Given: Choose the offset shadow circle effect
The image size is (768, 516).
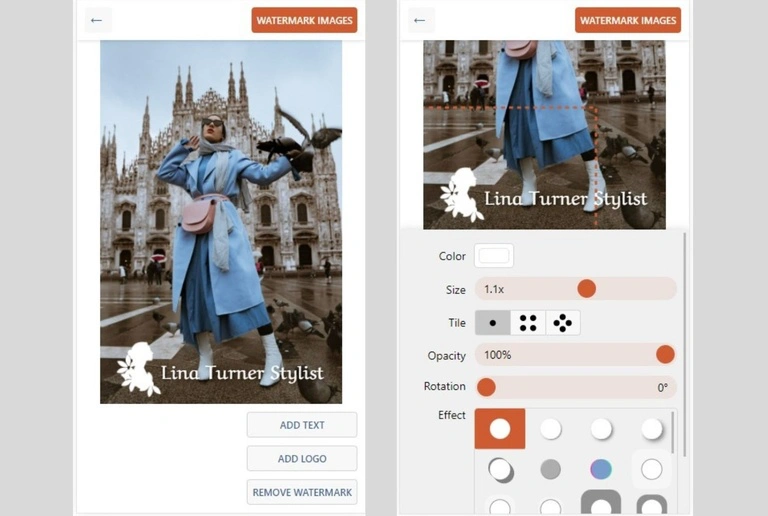Looking at the screenshot, I should coord(501,470).
